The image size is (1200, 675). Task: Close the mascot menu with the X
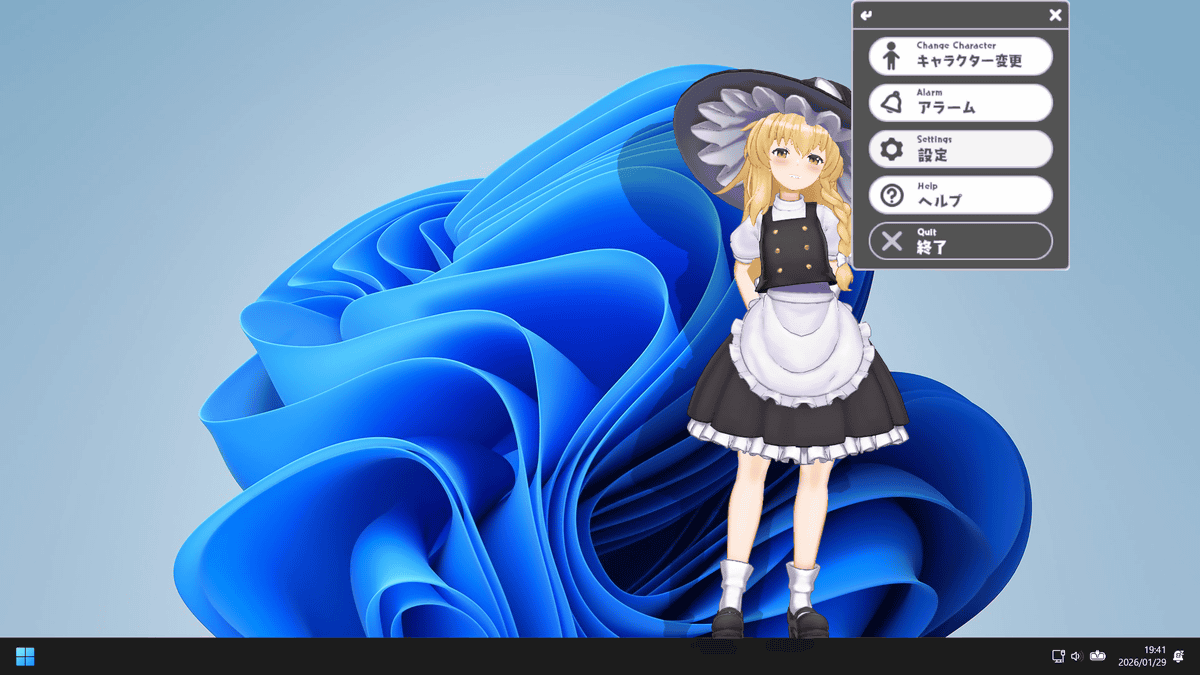(1055, 15)
